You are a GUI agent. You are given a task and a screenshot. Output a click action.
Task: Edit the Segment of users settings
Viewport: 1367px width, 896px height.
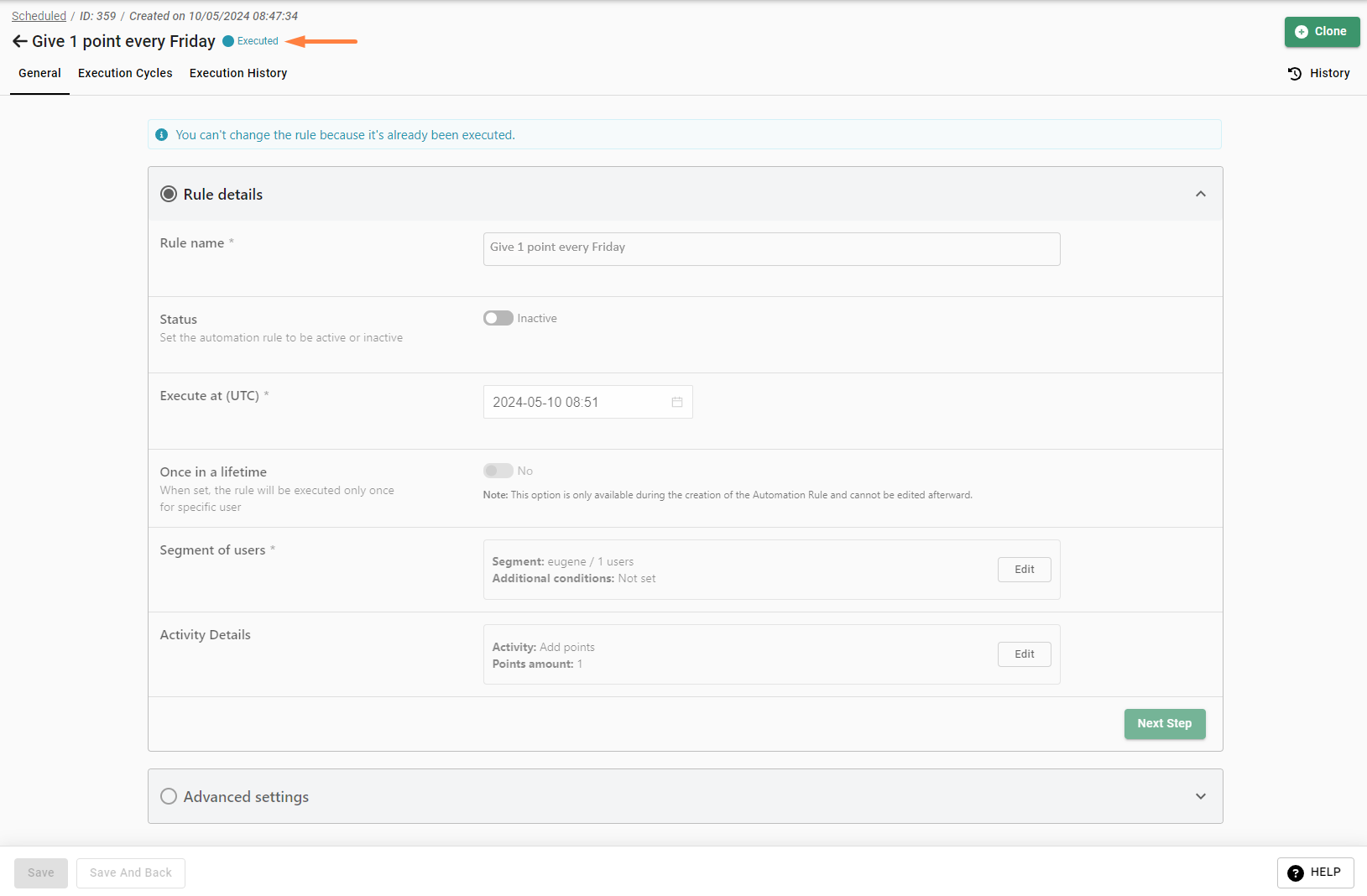1024,569
